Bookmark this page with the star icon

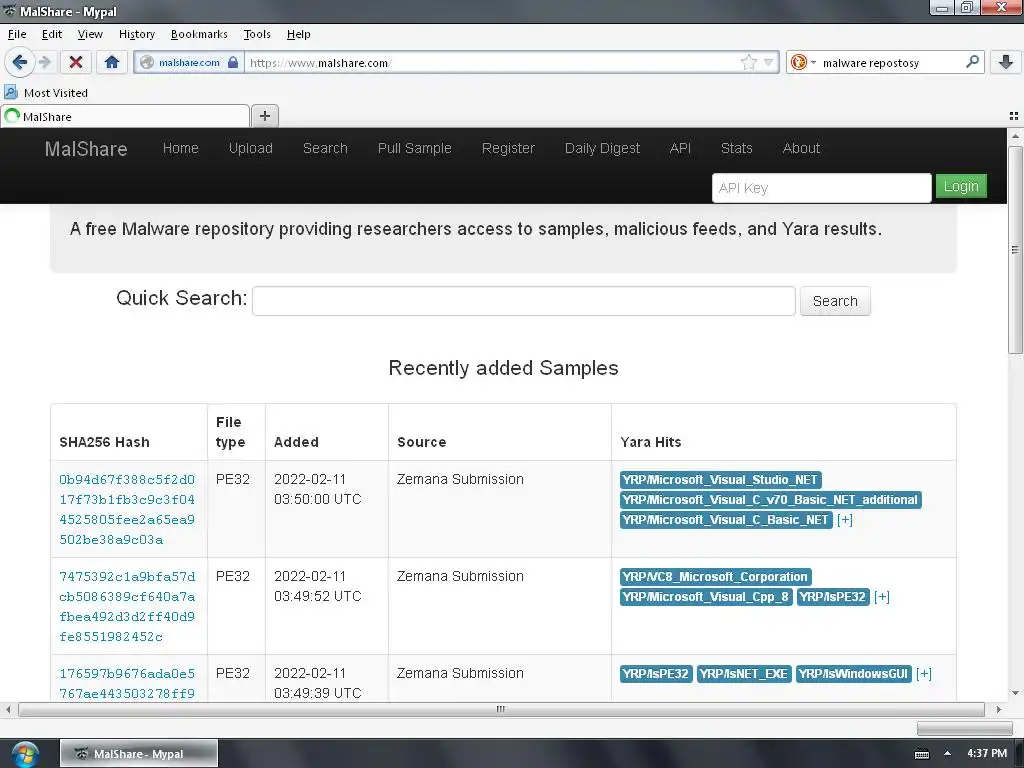click(748, 63)
